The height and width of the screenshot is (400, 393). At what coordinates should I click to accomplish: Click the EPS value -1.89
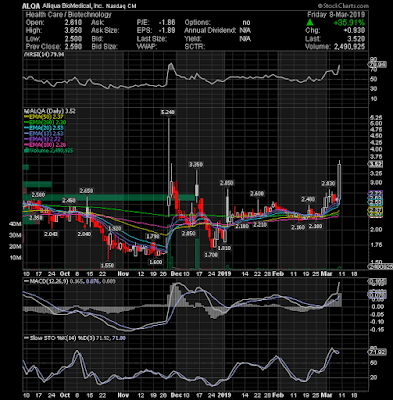pyautogui.click(x=167, y=31)
